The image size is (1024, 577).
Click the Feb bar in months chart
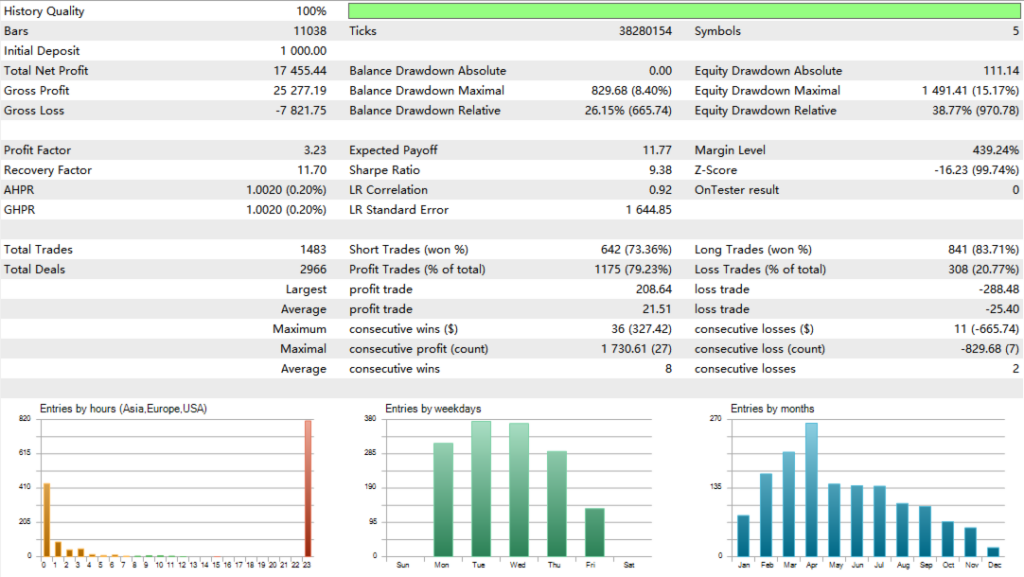tap(766, 515)
